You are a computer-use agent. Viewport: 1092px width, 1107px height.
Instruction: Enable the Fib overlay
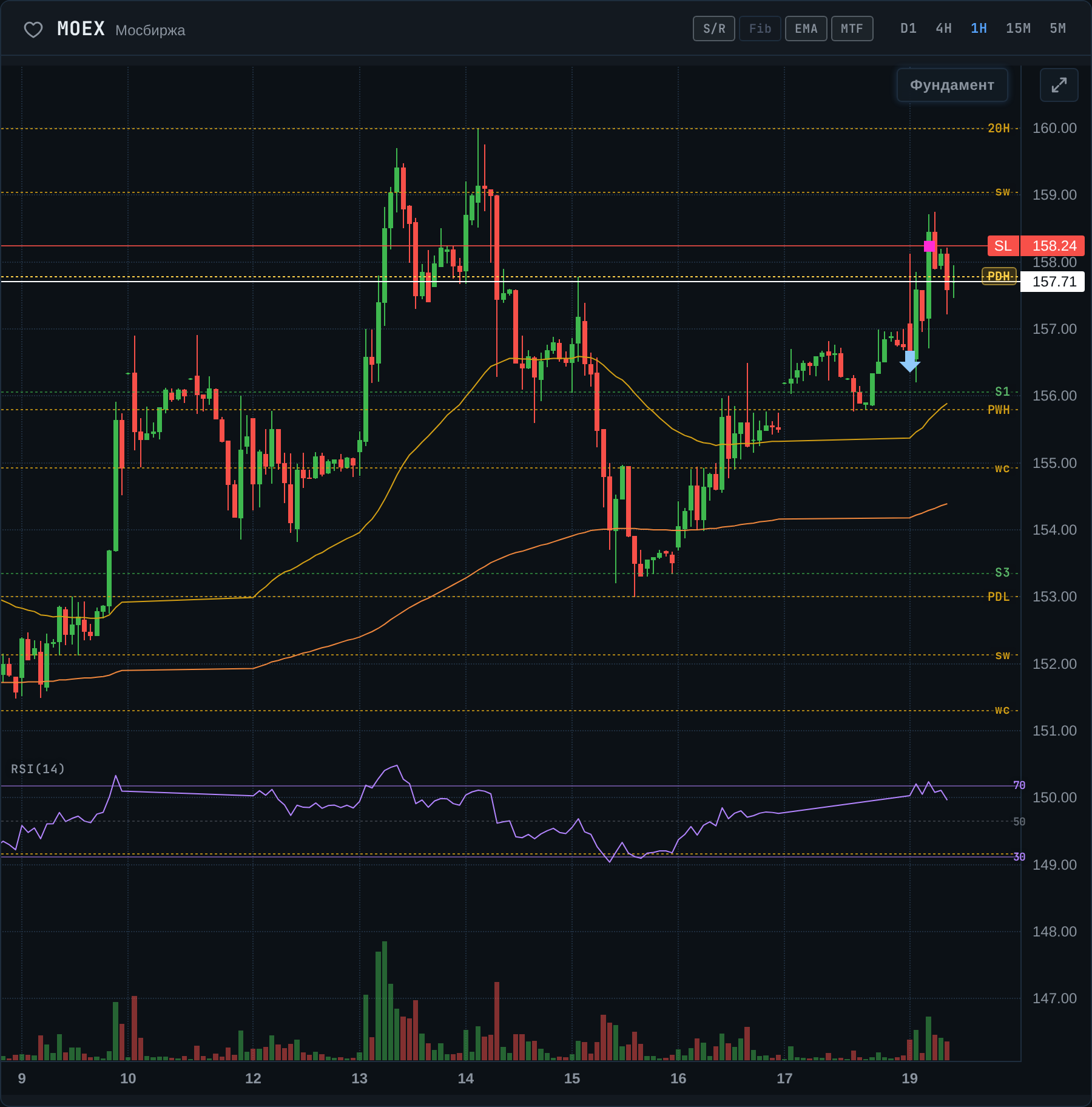[x=760, y=29]
